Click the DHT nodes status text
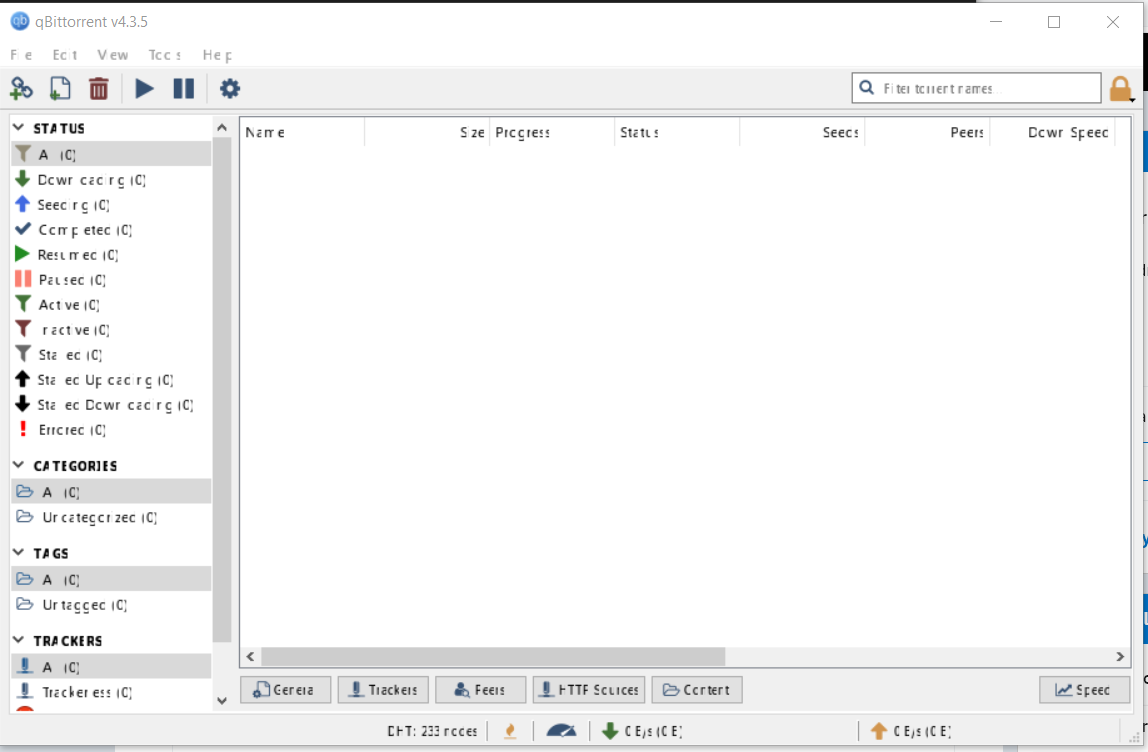This screenshot has width=1148, height=752. point(432,731)
